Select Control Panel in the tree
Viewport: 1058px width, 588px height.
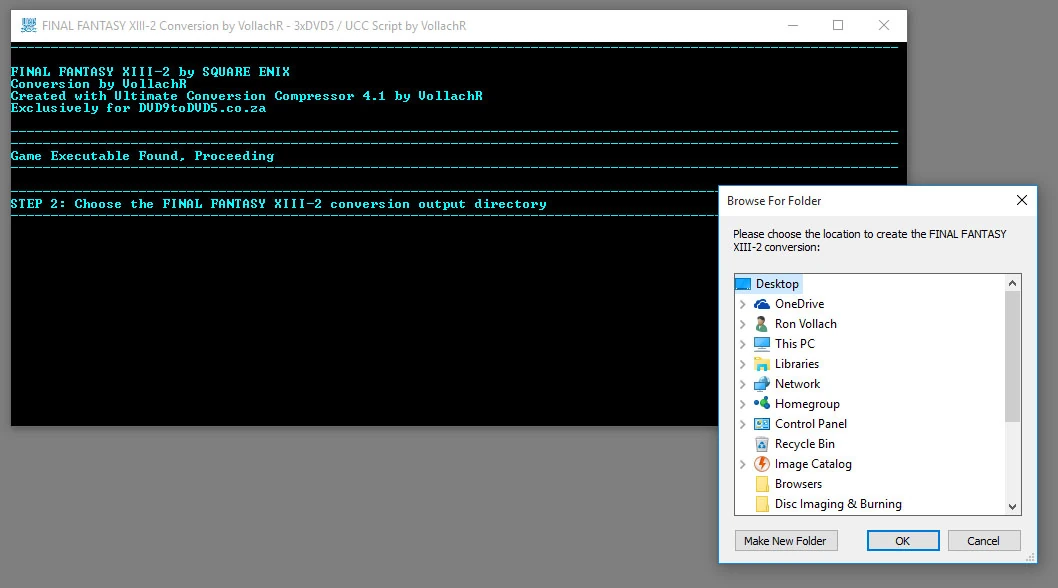click(x=811, y=424)
